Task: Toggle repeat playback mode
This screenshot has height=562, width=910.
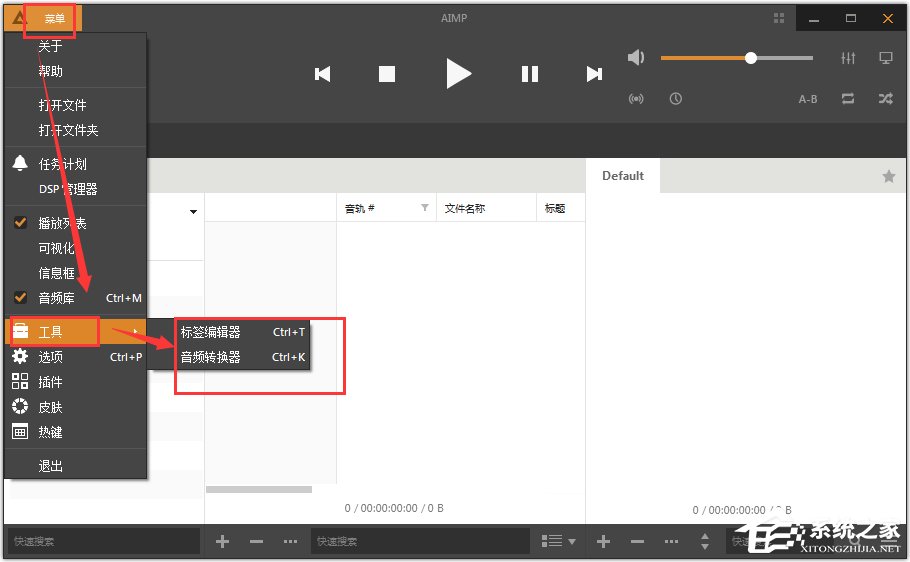Action: tap(848, 98)
